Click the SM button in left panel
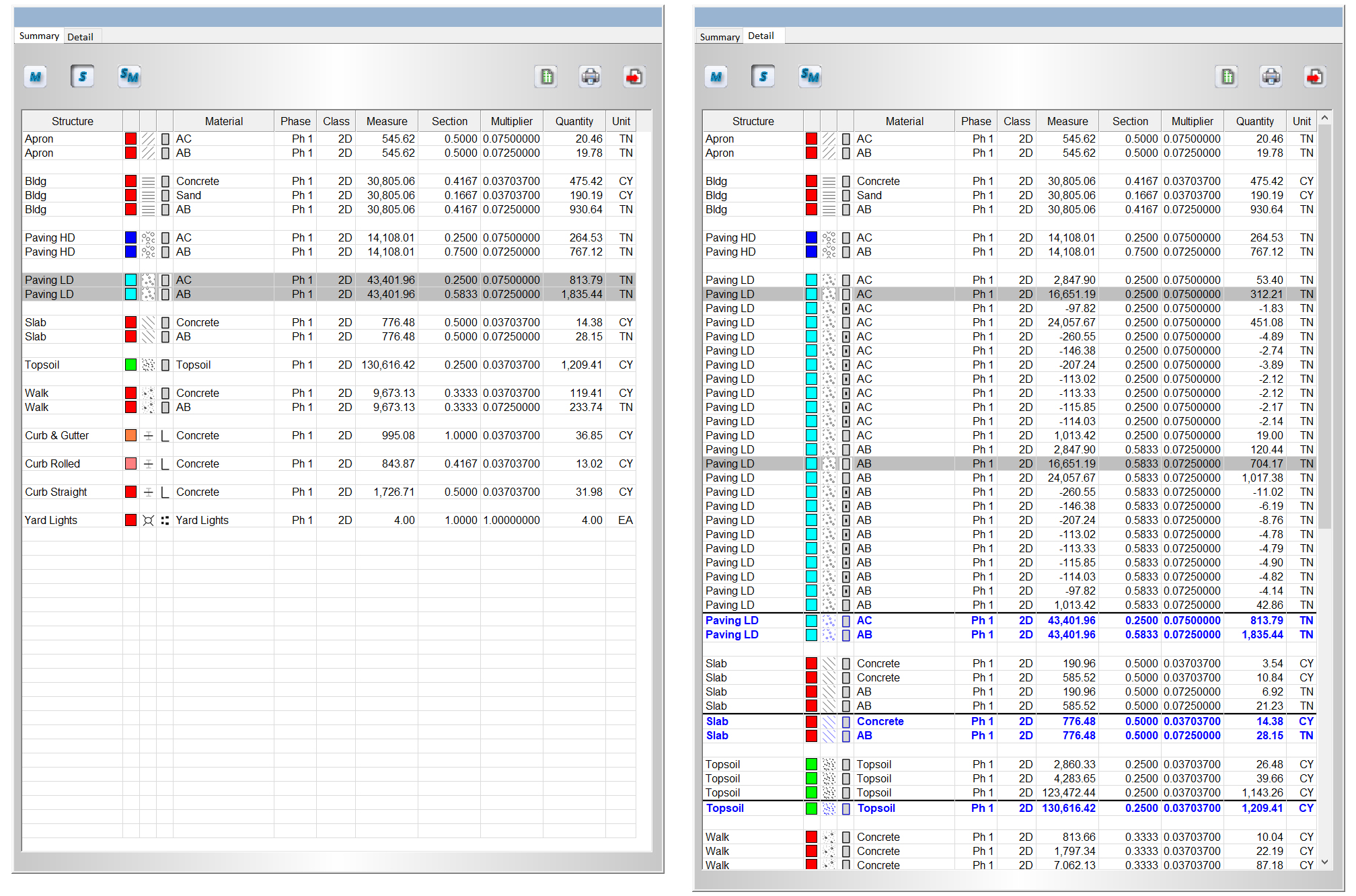 coord(128,77)
